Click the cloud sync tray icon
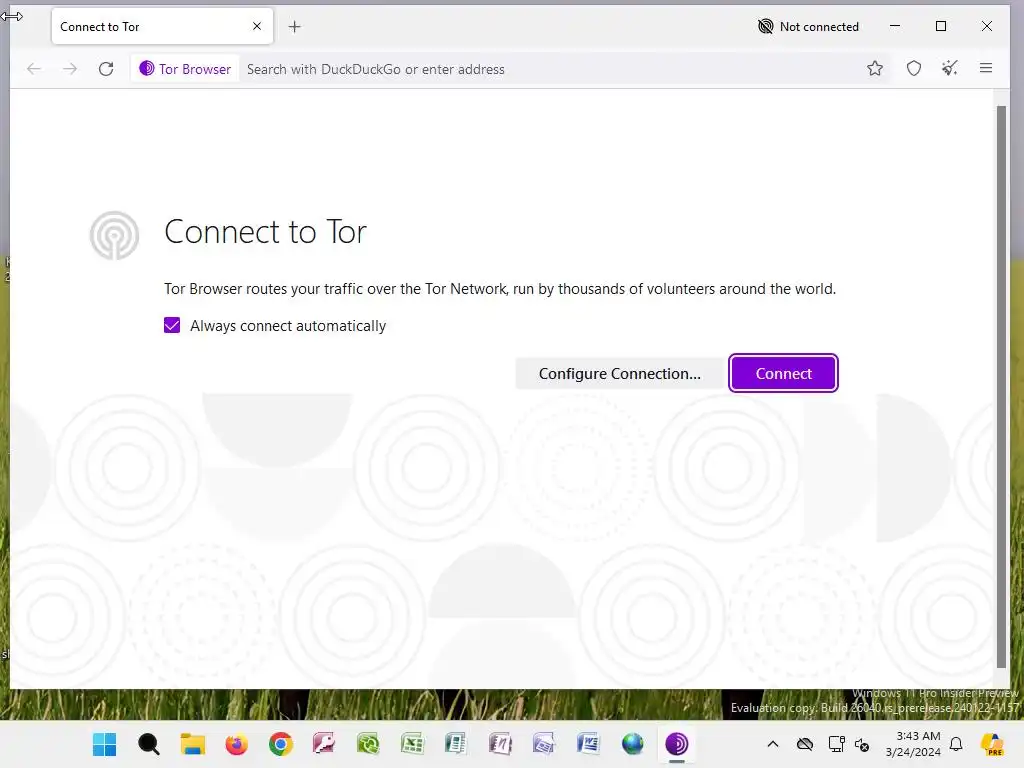This screenshot has width=1024, height=768. 805,744
